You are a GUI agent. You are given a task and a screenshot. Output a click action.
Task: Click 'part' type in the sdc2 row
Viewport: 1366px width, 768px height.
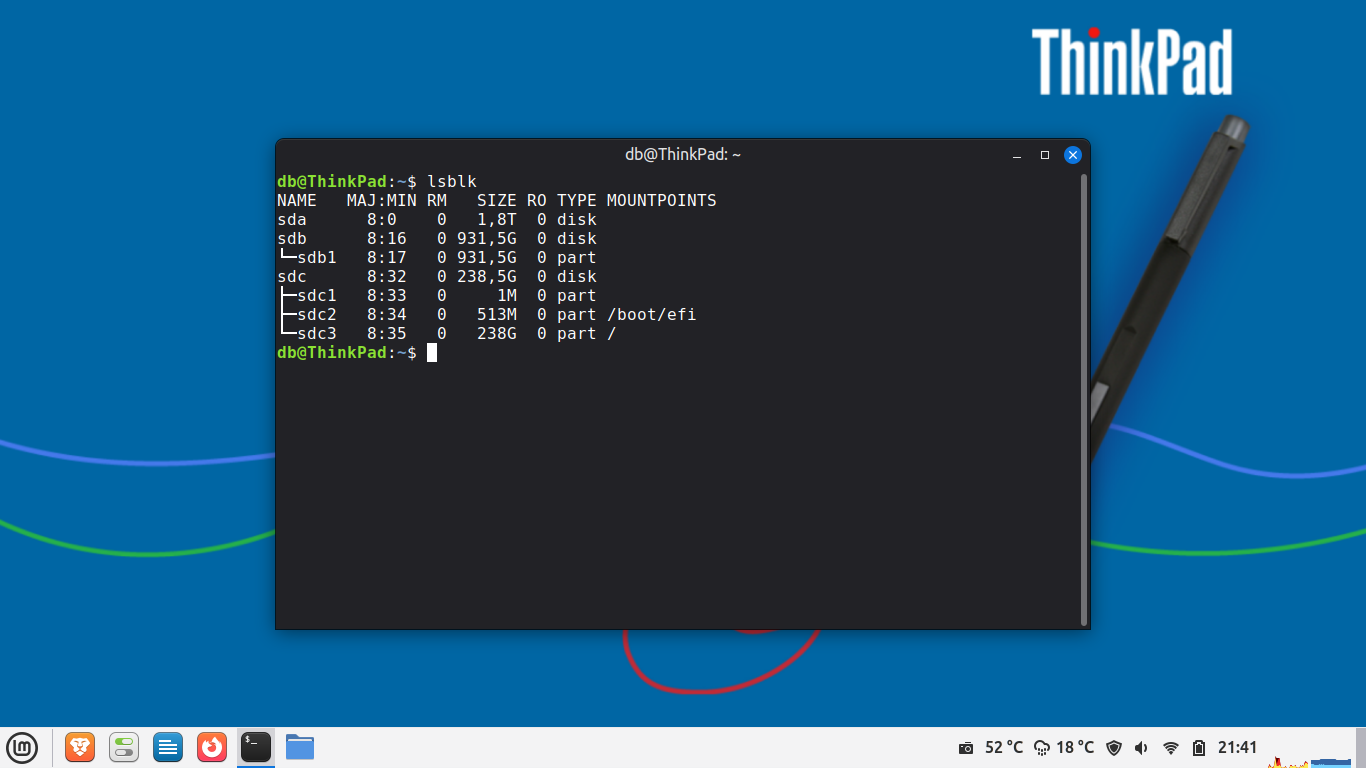pos(577,314)
